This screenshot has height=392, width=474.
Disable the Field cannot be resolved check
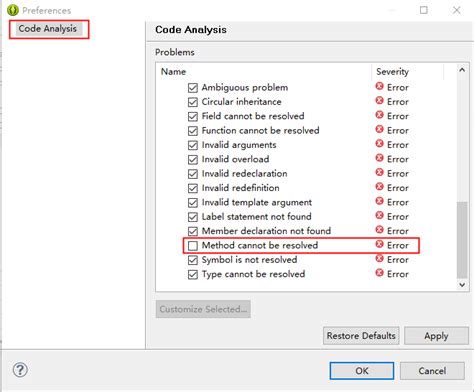193,116
